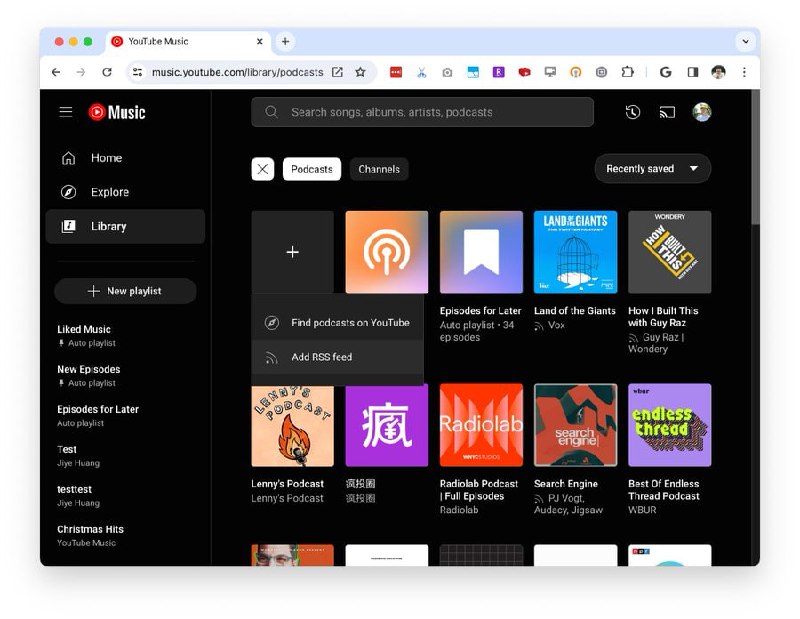Click the search magnifier icon
This screenshot has width=800, height=619.
(270, 112)
